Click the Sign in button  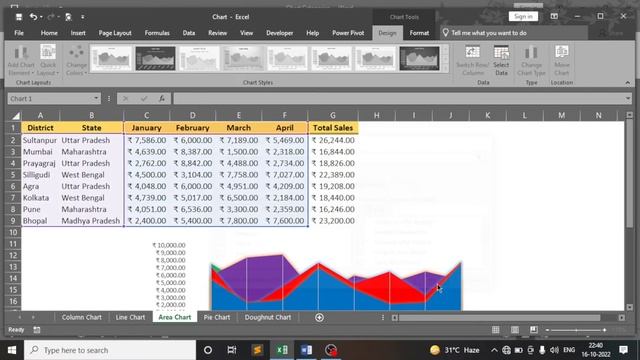point(523,16)
